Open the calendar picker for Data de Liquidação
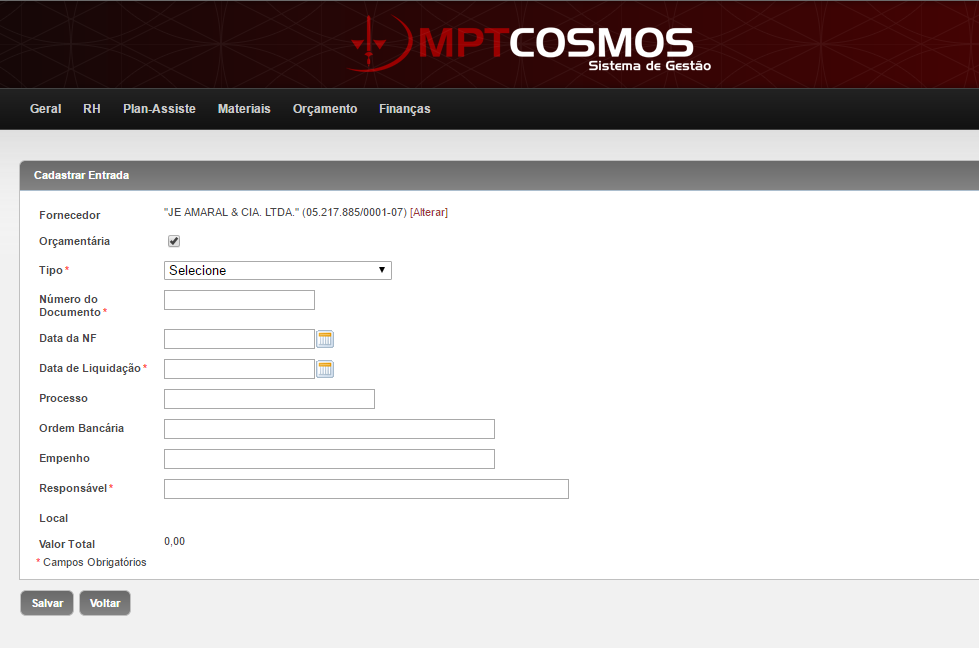Viewport: 979px width, 648px height. [x=325, y=369]
